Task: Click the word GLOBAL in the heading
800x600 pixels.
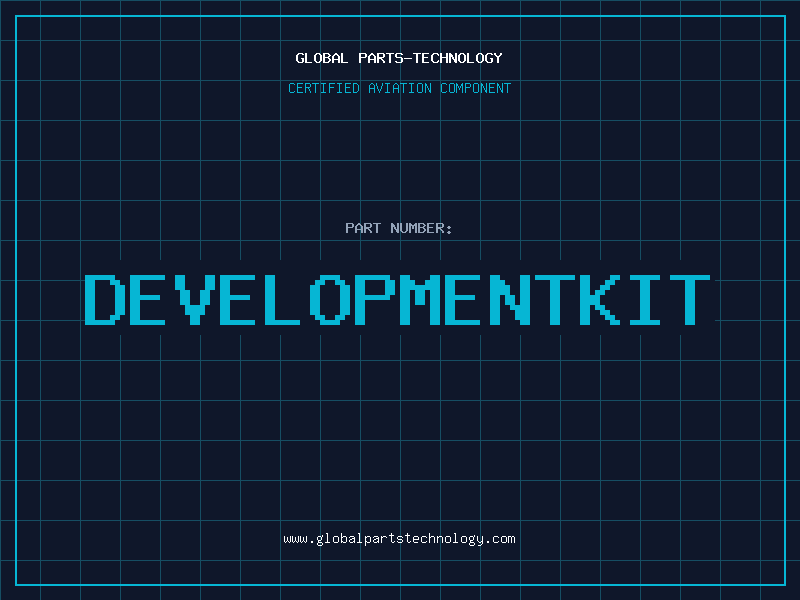Action: point(321,58)
